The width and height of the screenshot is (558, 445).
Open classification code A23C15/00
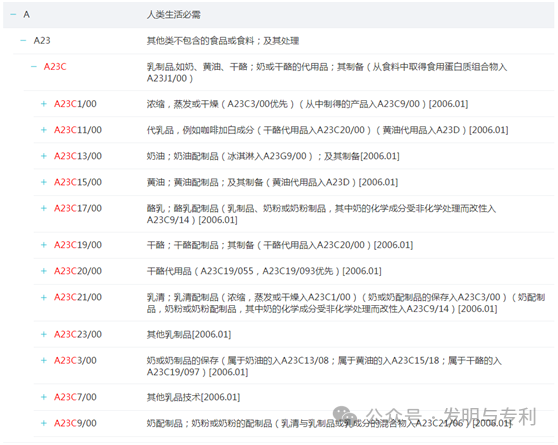pyautogui.click(x=78, y=182)
